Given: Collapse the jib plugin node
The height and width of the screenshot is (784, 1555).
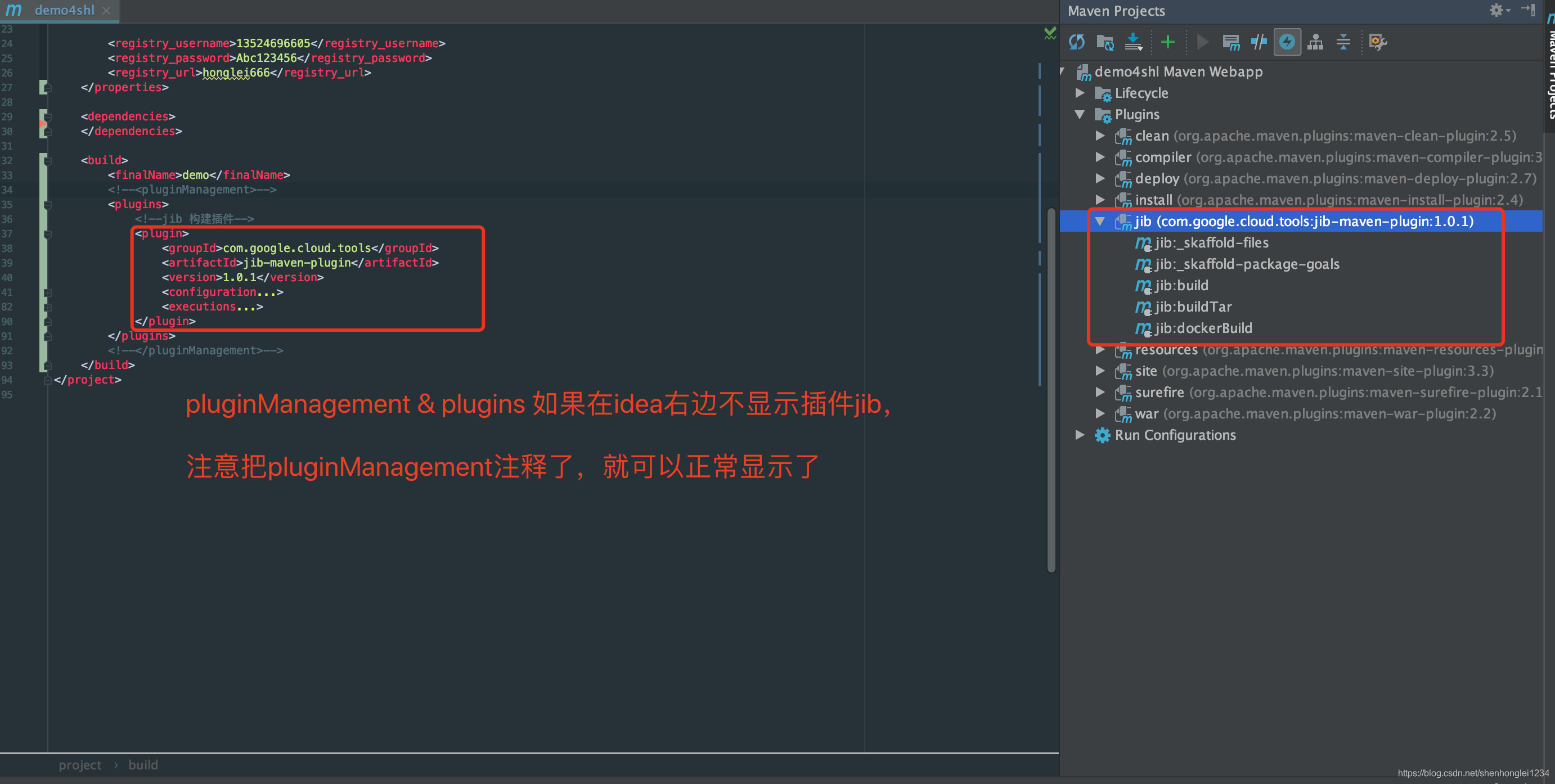Looking at the screenshot, I should 1100,222.
